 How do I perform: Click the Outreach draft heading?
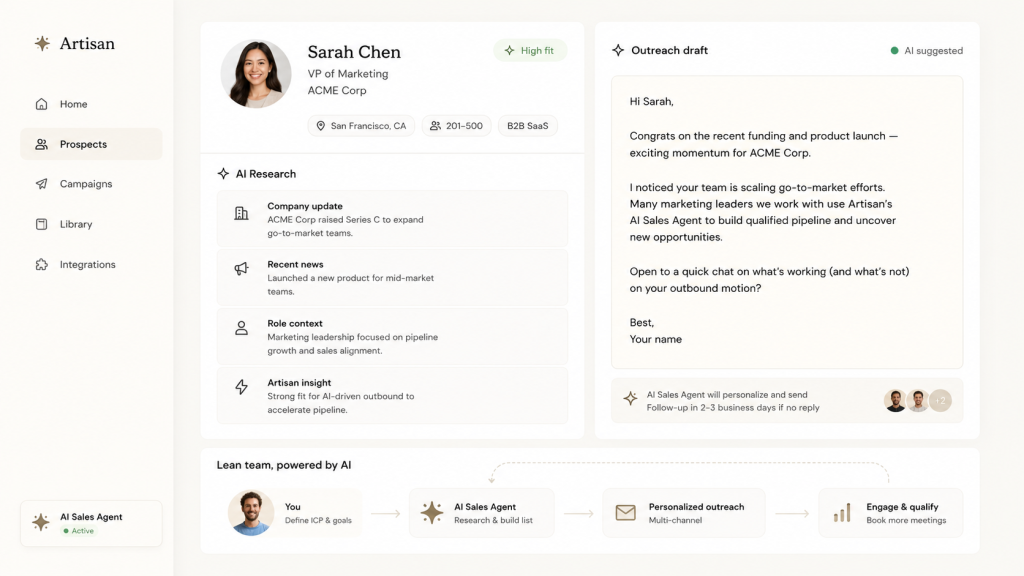click(669, 50)
